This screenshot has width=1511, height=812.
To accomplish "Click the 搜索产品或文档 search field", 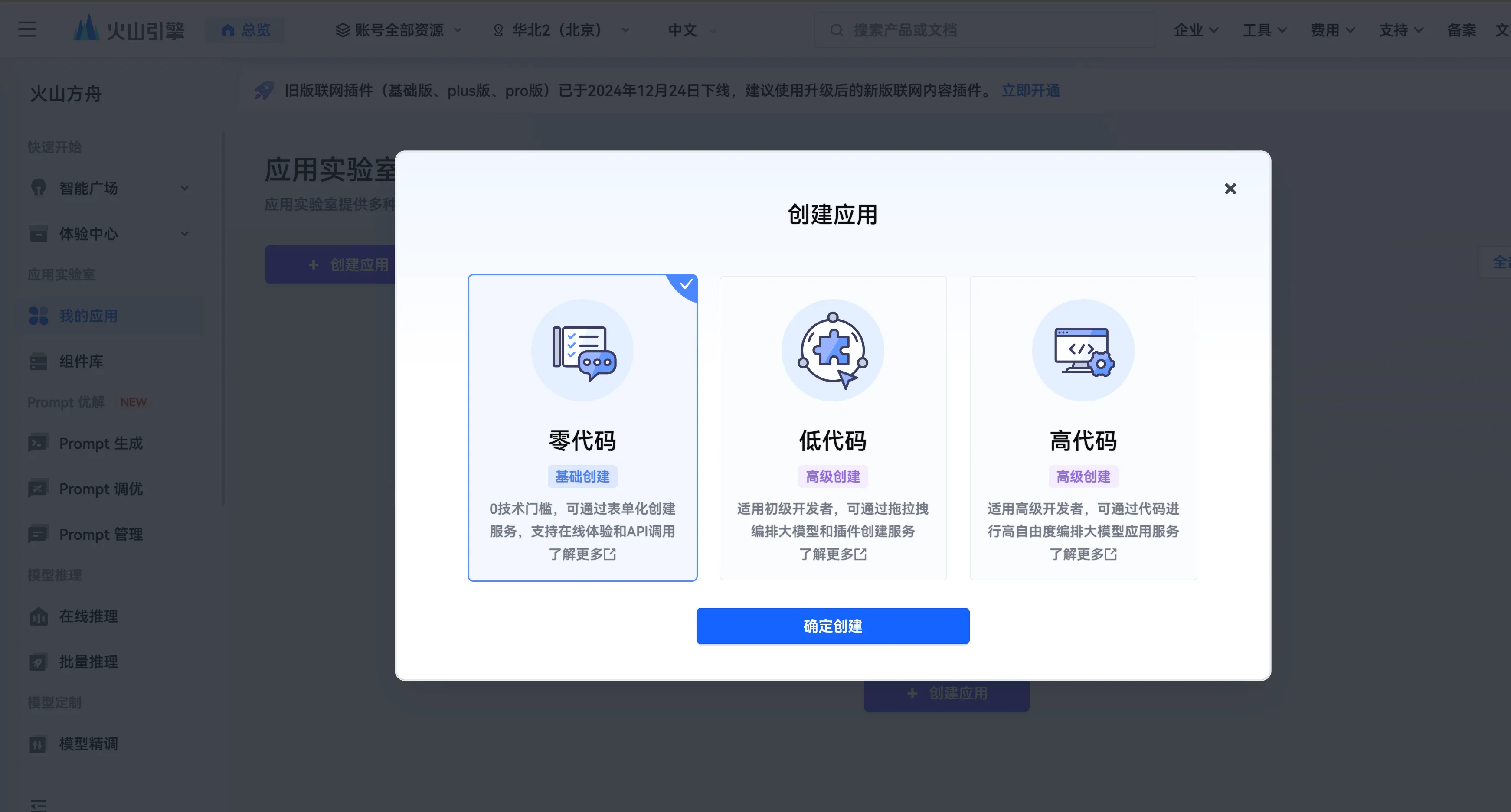I will click(985, 30).
